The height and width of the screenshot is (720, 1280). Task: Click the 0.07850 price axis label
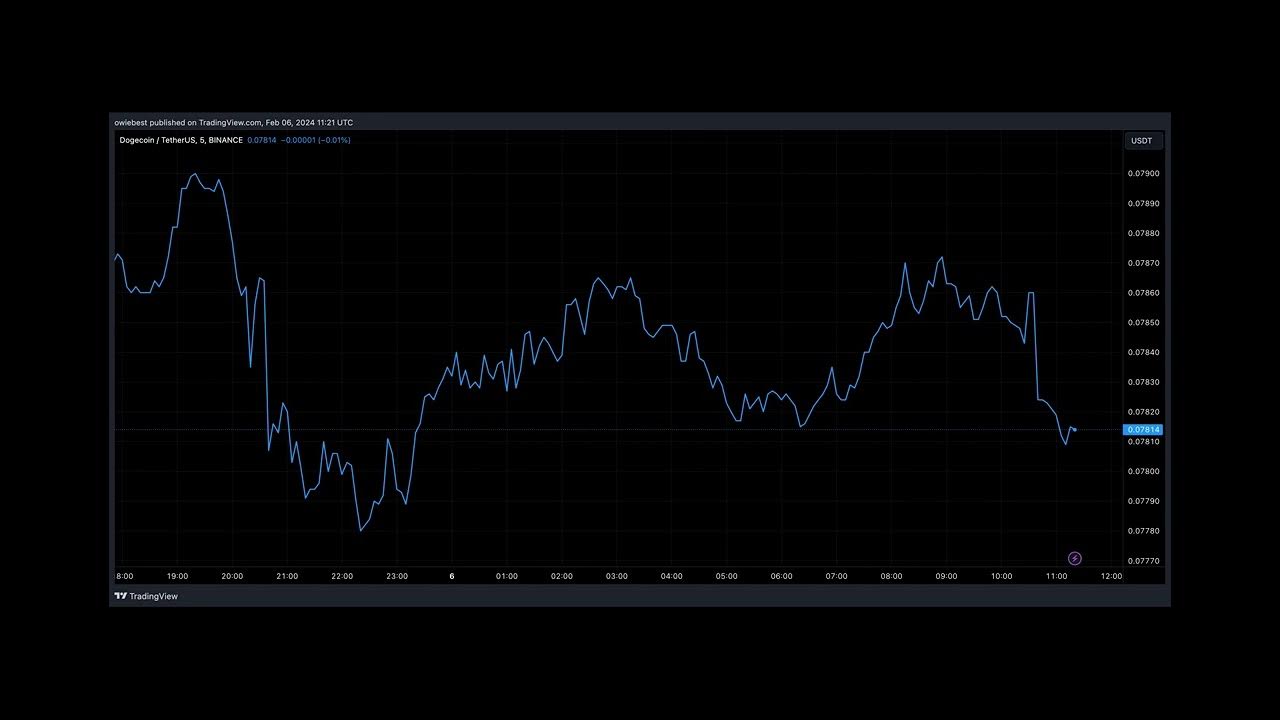coord(1144,323)
